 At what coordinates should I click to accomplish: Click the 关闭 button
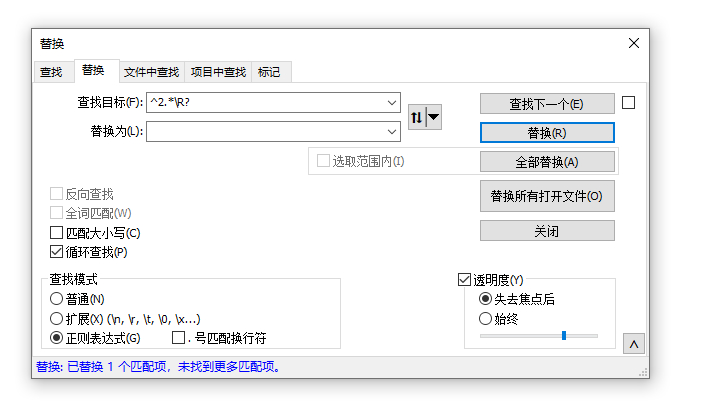pos(547,231)
